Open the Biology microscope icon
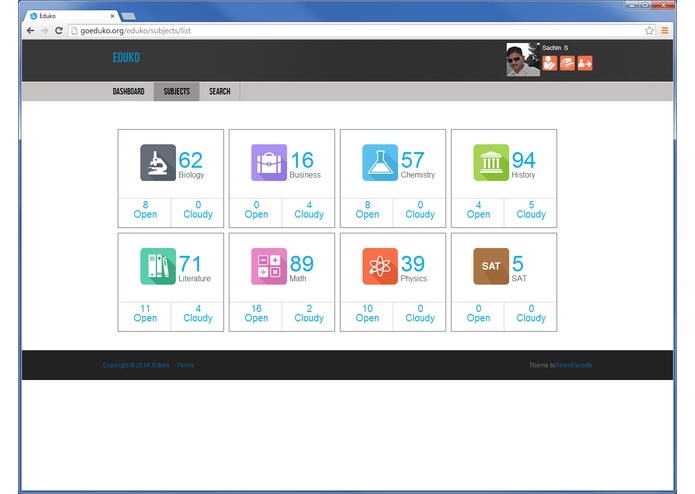The width and height of the screenshot is (695, 494). [158, 163]
